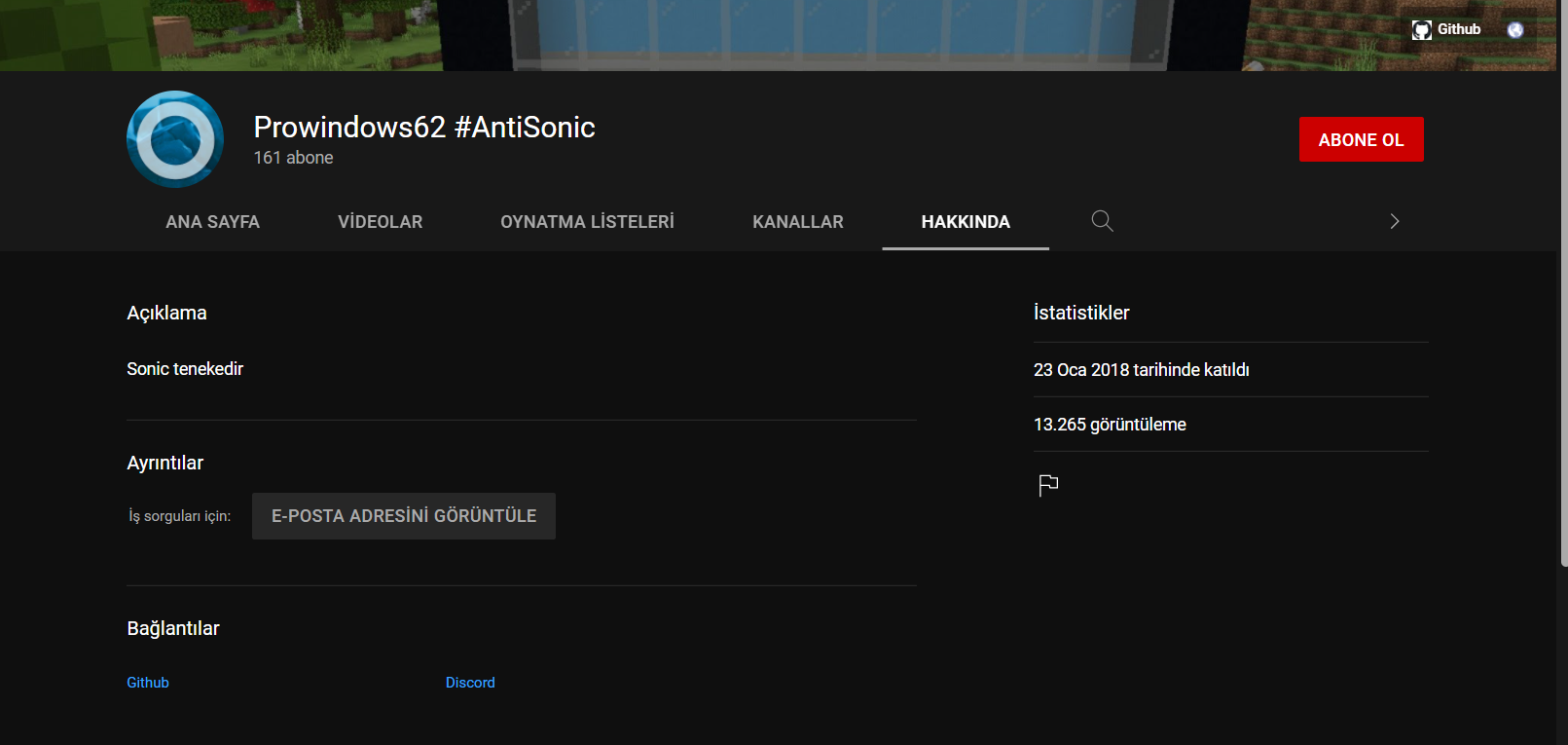Viewport: 1568px width, 745px height.
Task: Go to the KANALLAR tab
Action: (x=798, y=222)
